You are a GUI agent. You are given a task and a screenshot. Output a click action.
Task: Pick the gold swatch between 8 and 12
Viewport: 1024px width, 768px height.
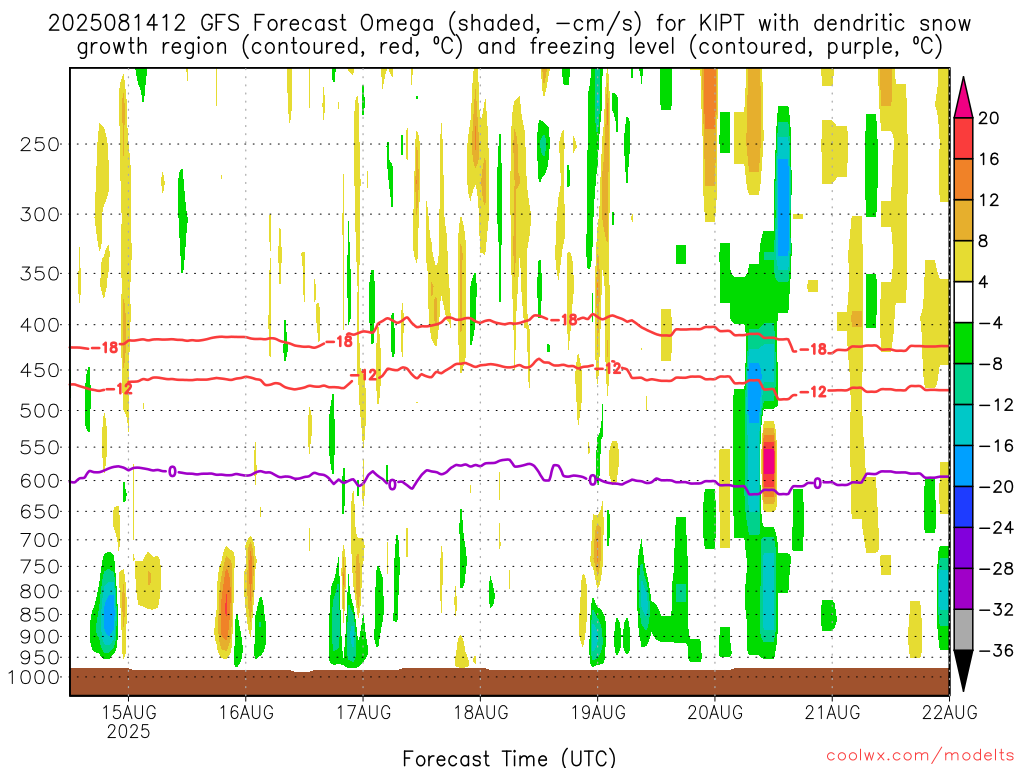coord(963,220)
